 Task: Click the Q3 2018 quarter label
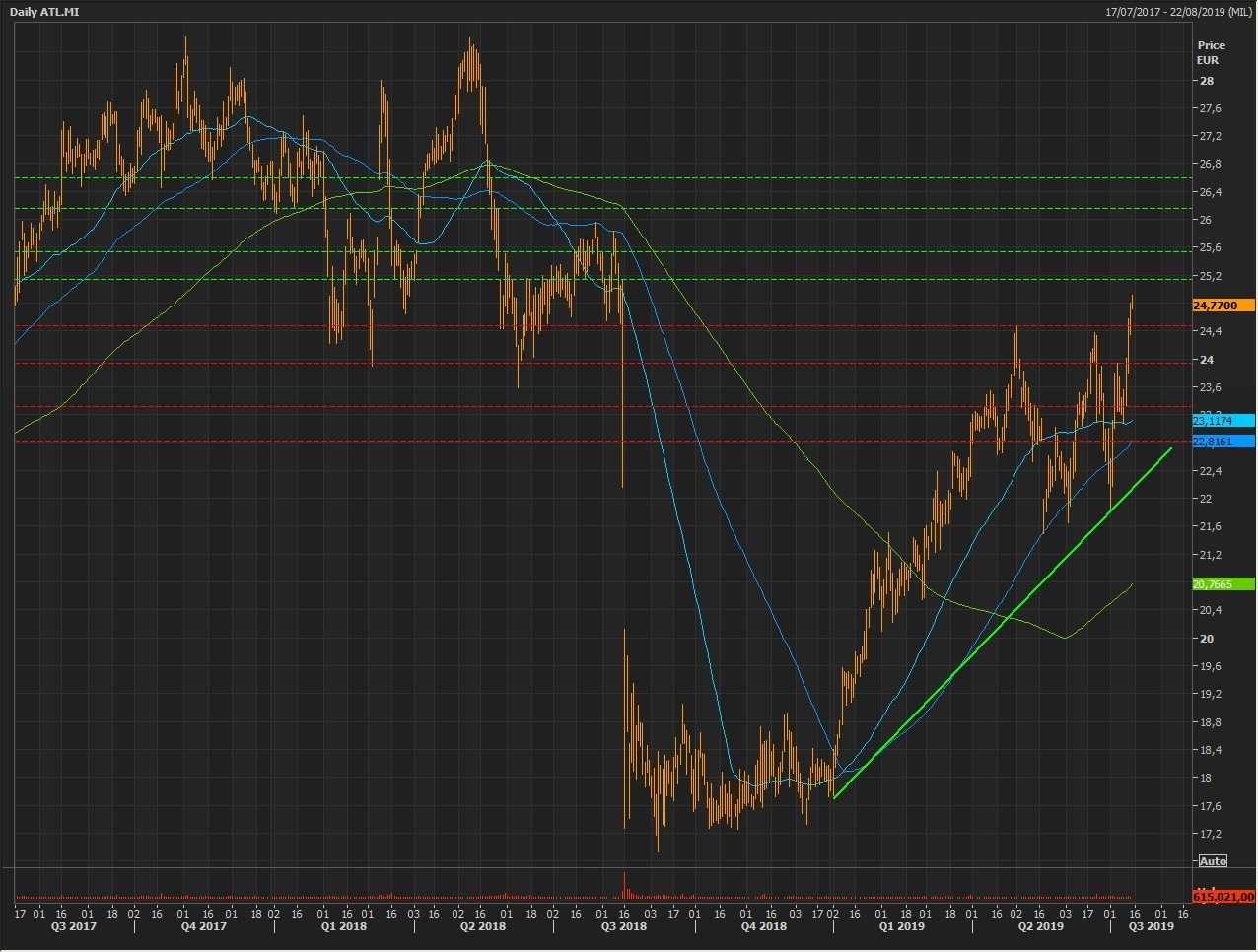coord(624,926)
